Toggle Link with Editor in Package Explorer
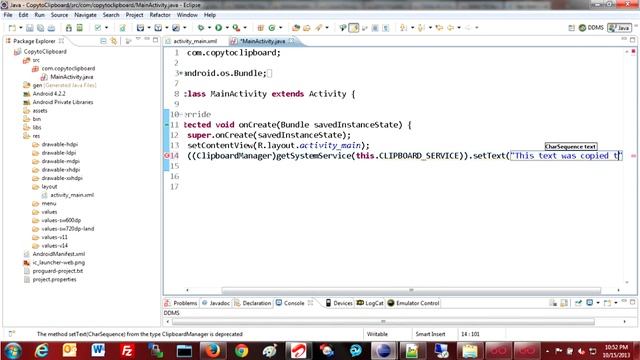 point(113,41)
